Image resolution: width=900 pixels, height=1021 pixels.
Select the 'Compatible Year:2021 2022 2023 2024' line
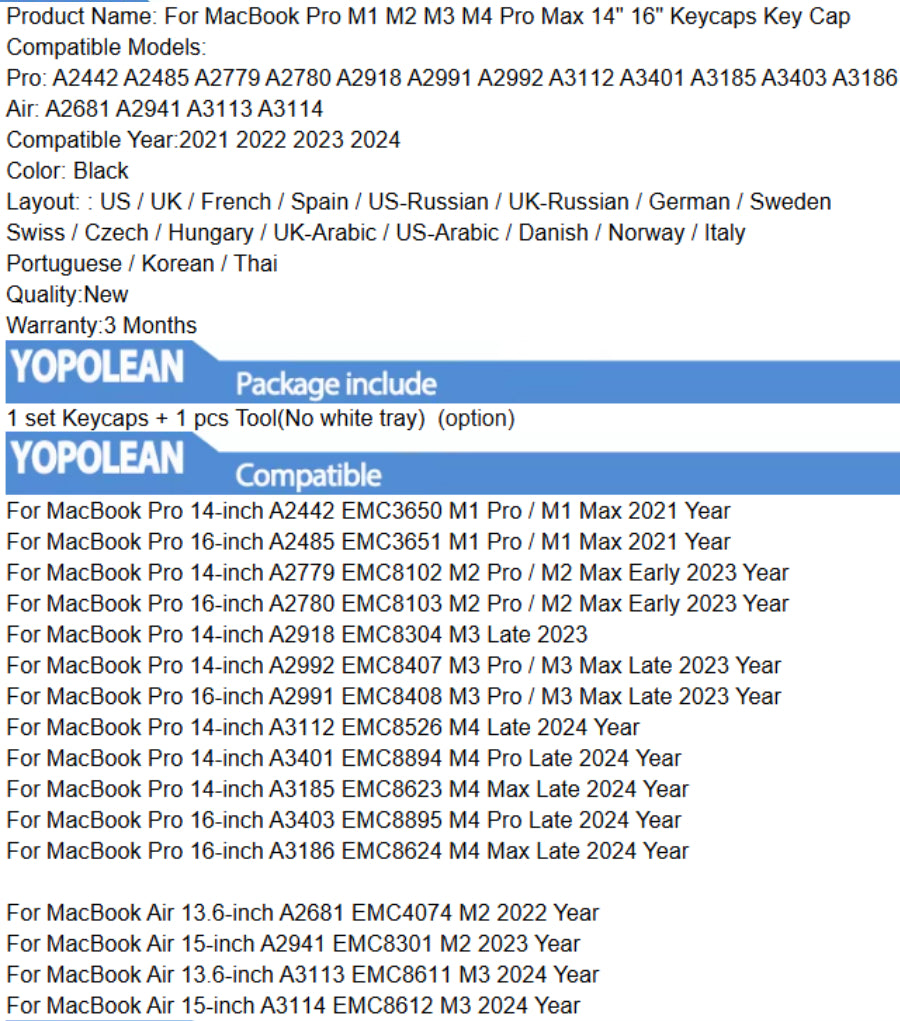203,140
